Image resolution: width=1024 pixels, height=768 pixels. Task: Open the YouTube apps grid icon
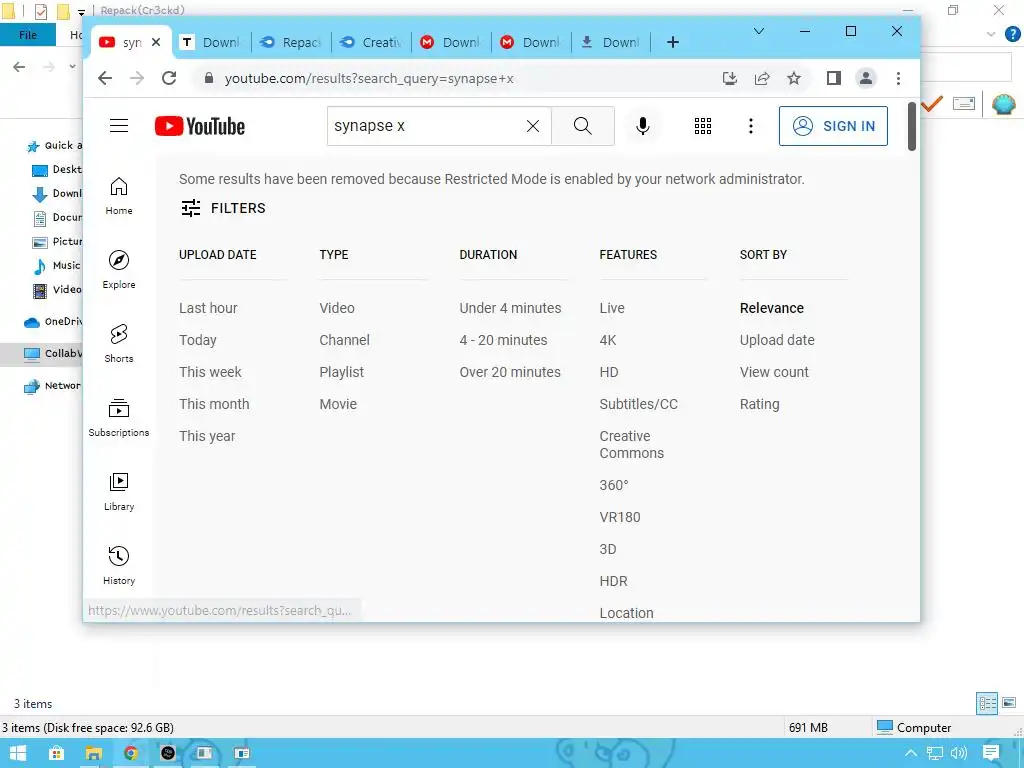(703, 126)
